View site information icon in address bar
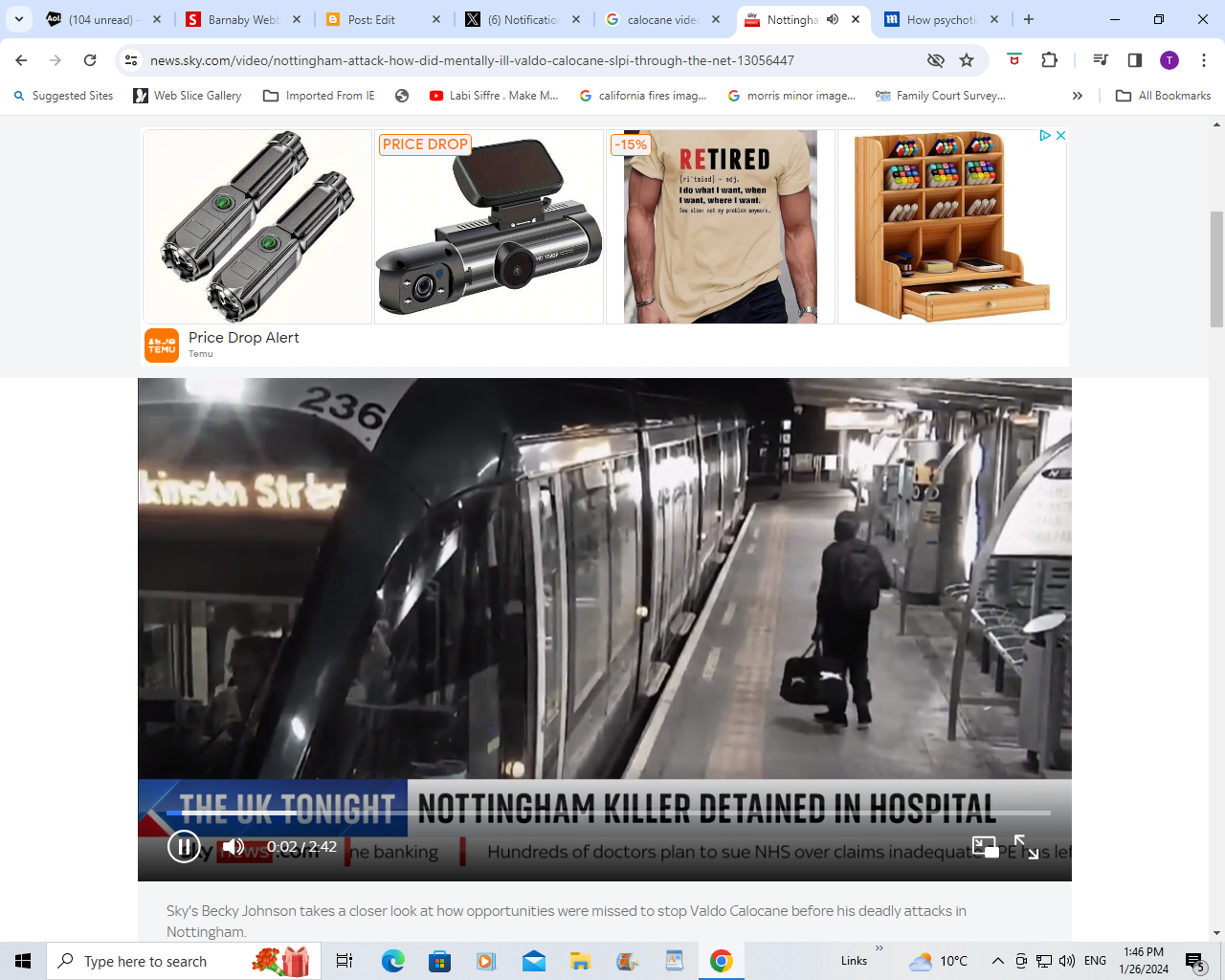1225x980 pixels. click(131, 60)
